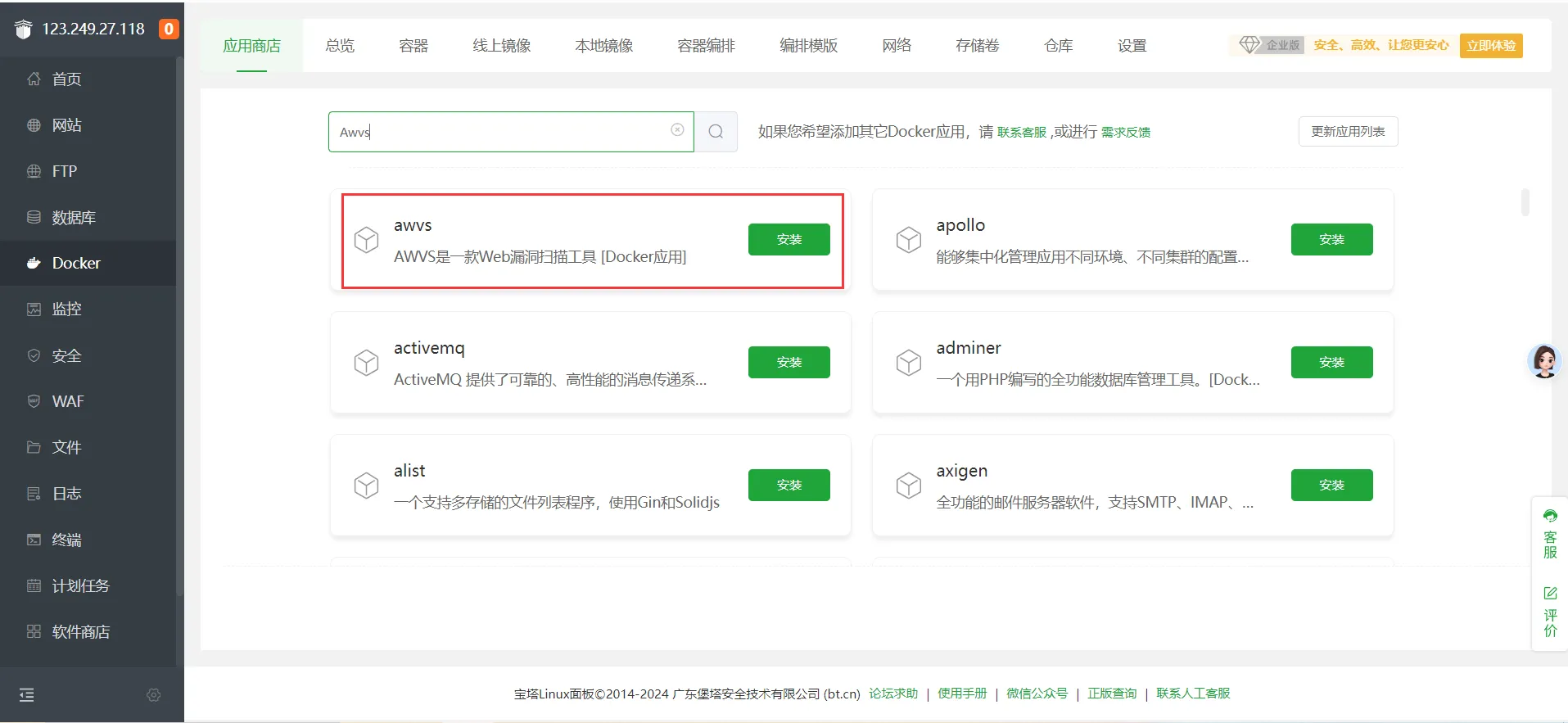
Task: Switch to the 仓库 tab
Action: click(1059, 46)
